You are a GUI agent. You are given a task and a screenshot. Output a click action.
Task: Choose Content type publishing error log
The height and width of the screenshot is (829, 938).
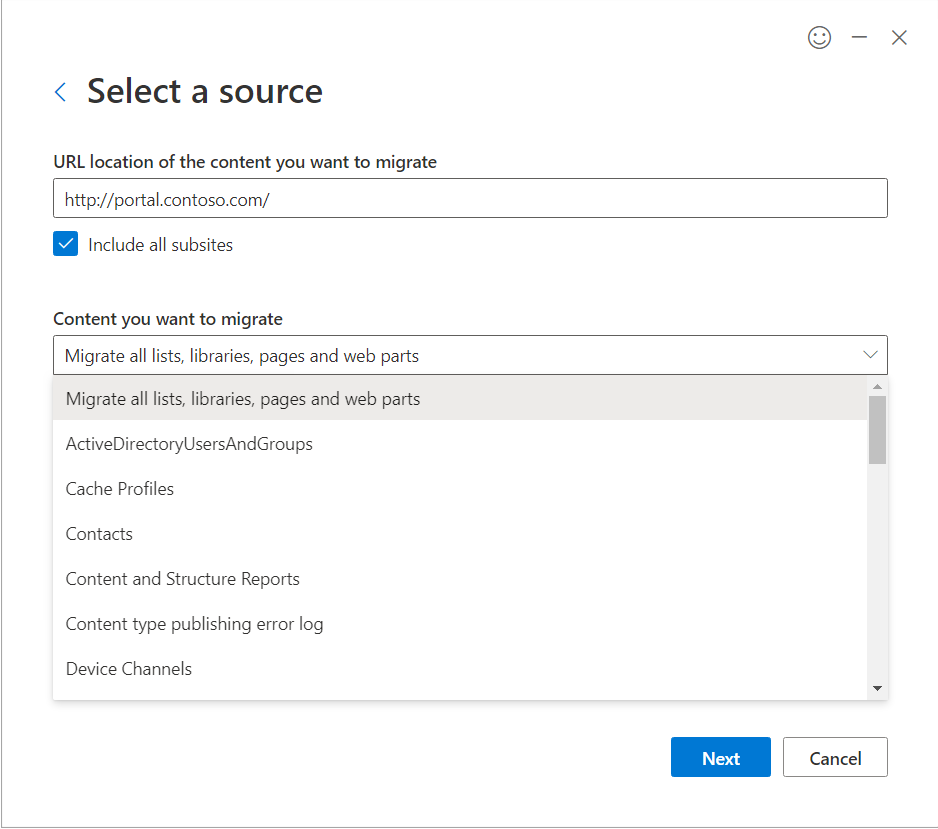195,624
